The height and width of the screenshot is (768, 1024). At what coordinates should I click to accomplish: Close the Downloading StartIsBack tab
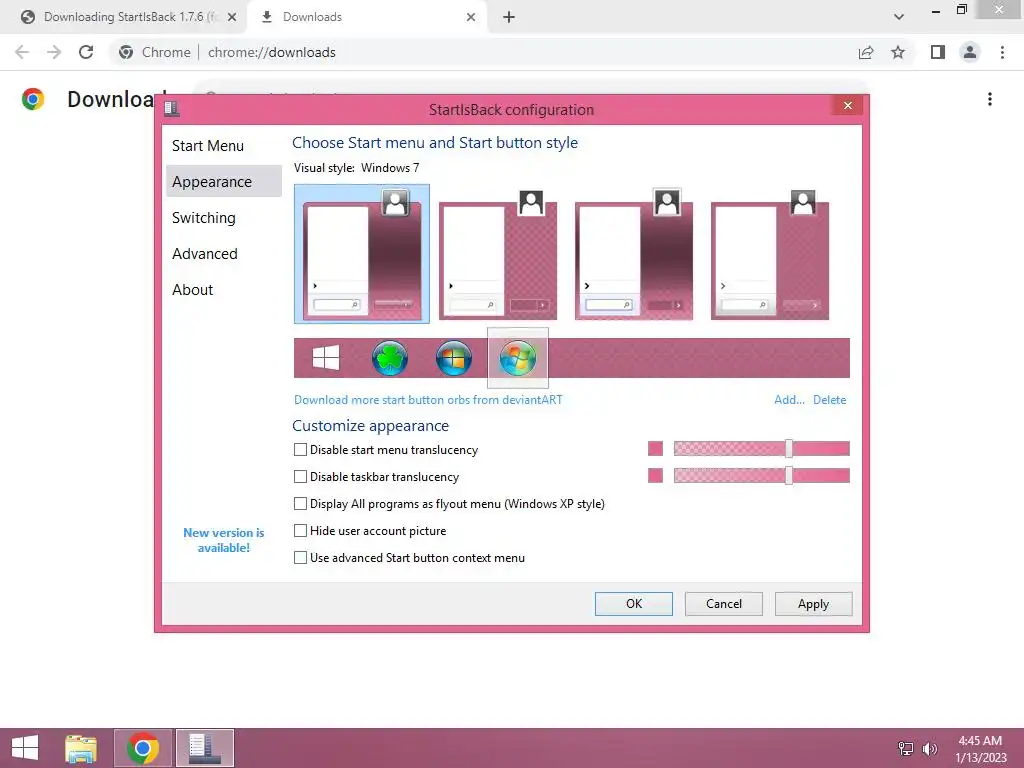(x=232, y=17)
